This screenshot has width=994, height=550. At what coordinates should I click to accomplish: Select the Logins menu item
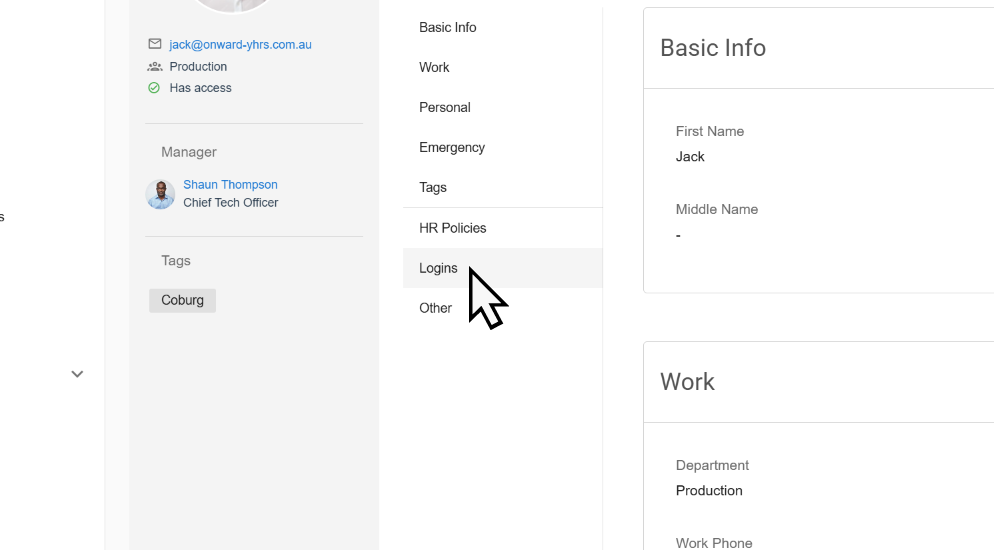tap(503, 268)
